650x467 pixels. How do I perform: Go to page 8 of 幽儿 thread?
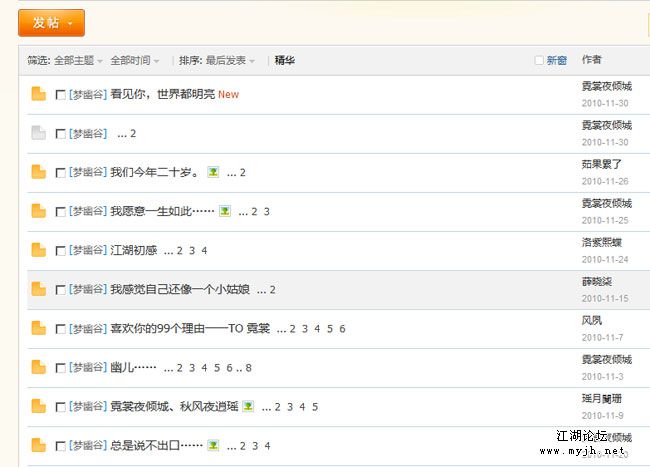[x=248, y=368]
